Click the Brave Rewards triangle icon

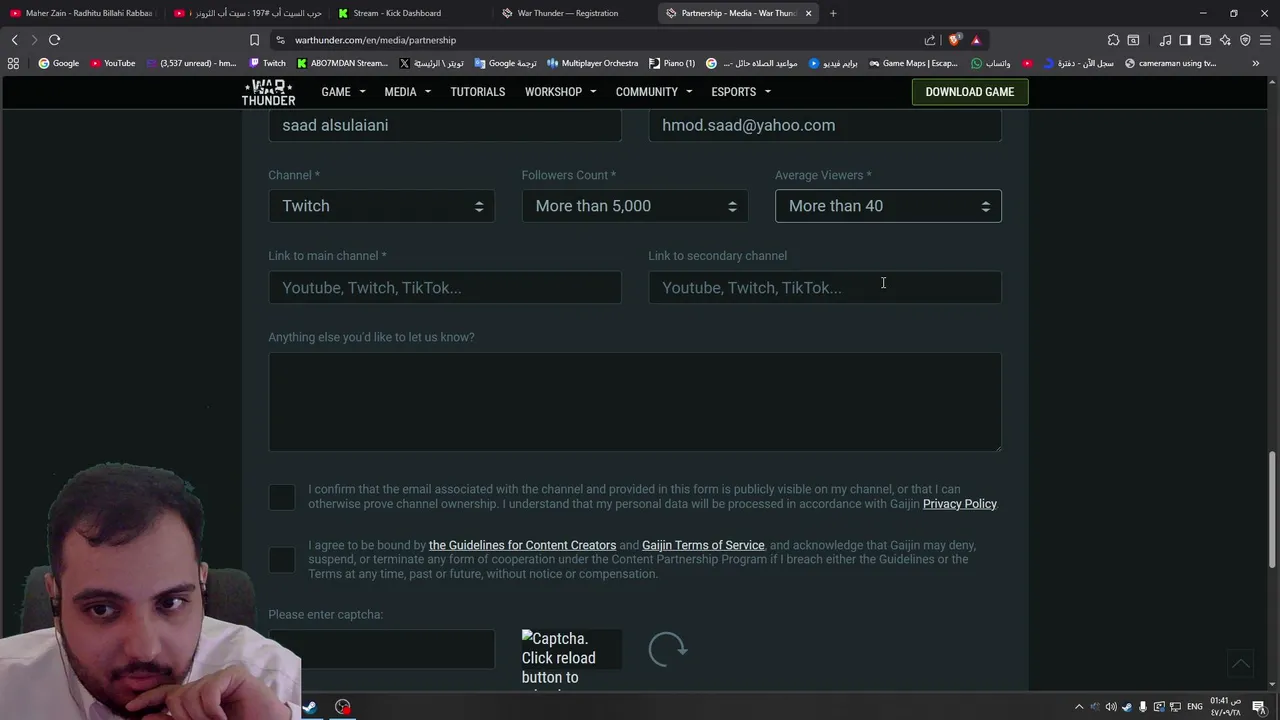point(976,40)
